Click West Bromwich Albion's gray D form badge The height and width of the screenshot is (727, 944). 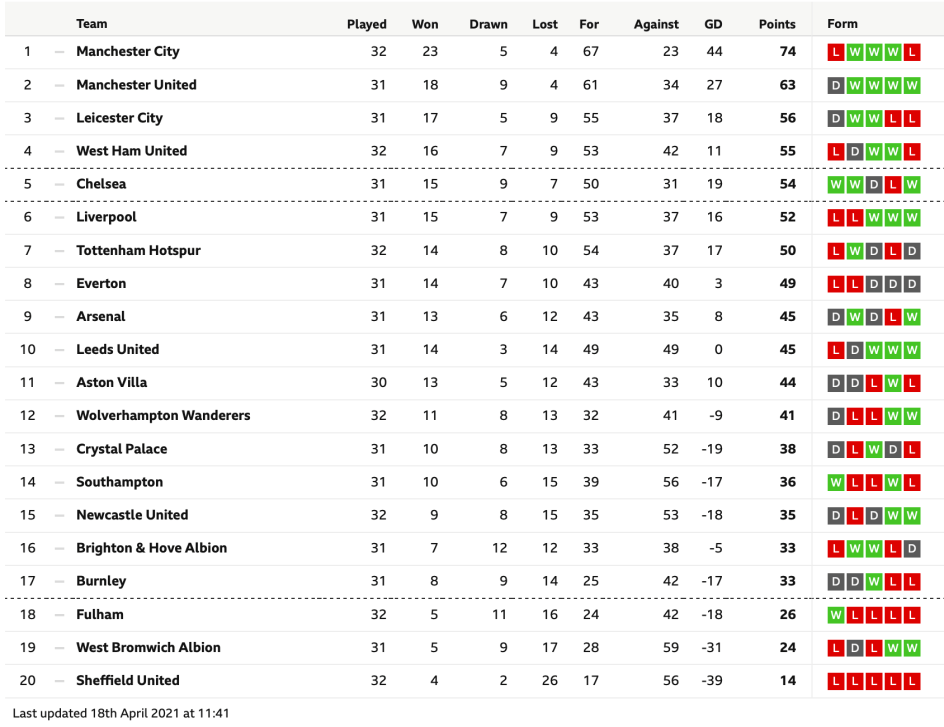tap(854, 648)
